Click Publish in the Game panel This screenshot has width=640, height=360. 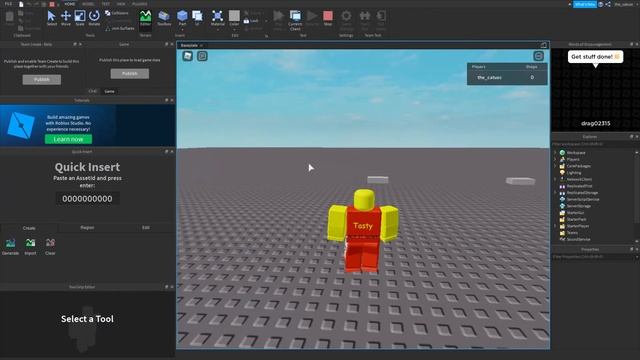click(x=130, y=73)
